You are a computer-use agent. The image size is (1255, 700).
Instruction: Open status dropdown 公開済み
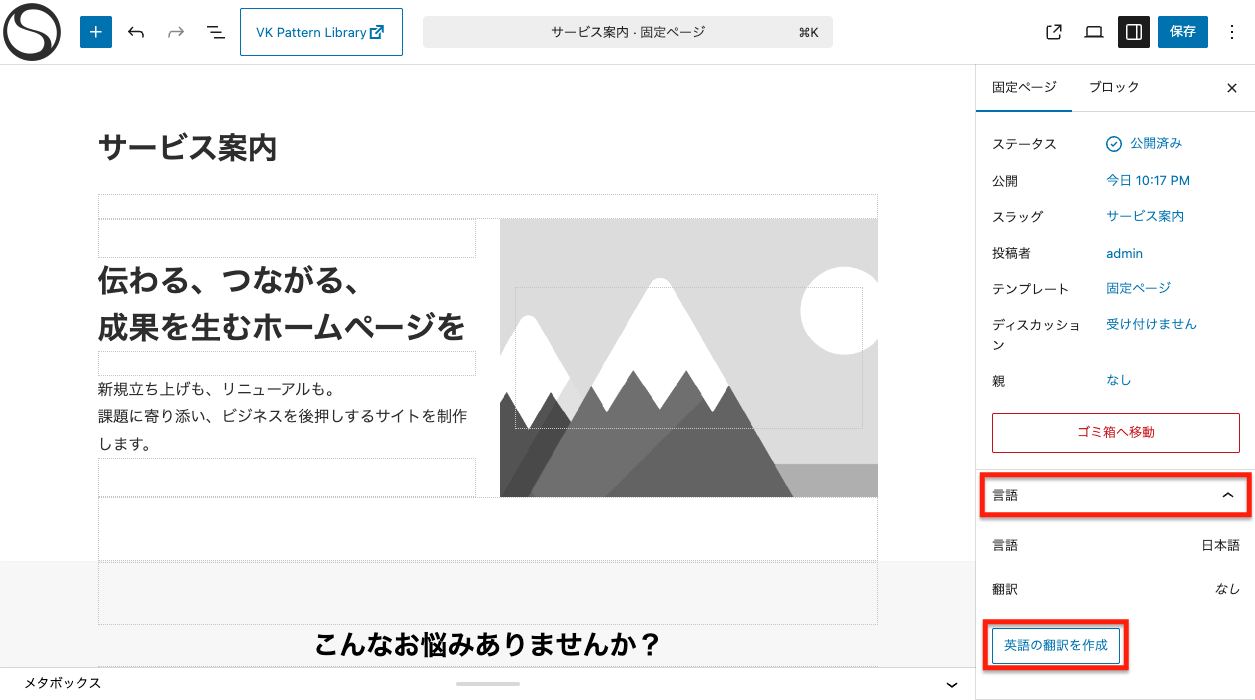pos(1144,144)
